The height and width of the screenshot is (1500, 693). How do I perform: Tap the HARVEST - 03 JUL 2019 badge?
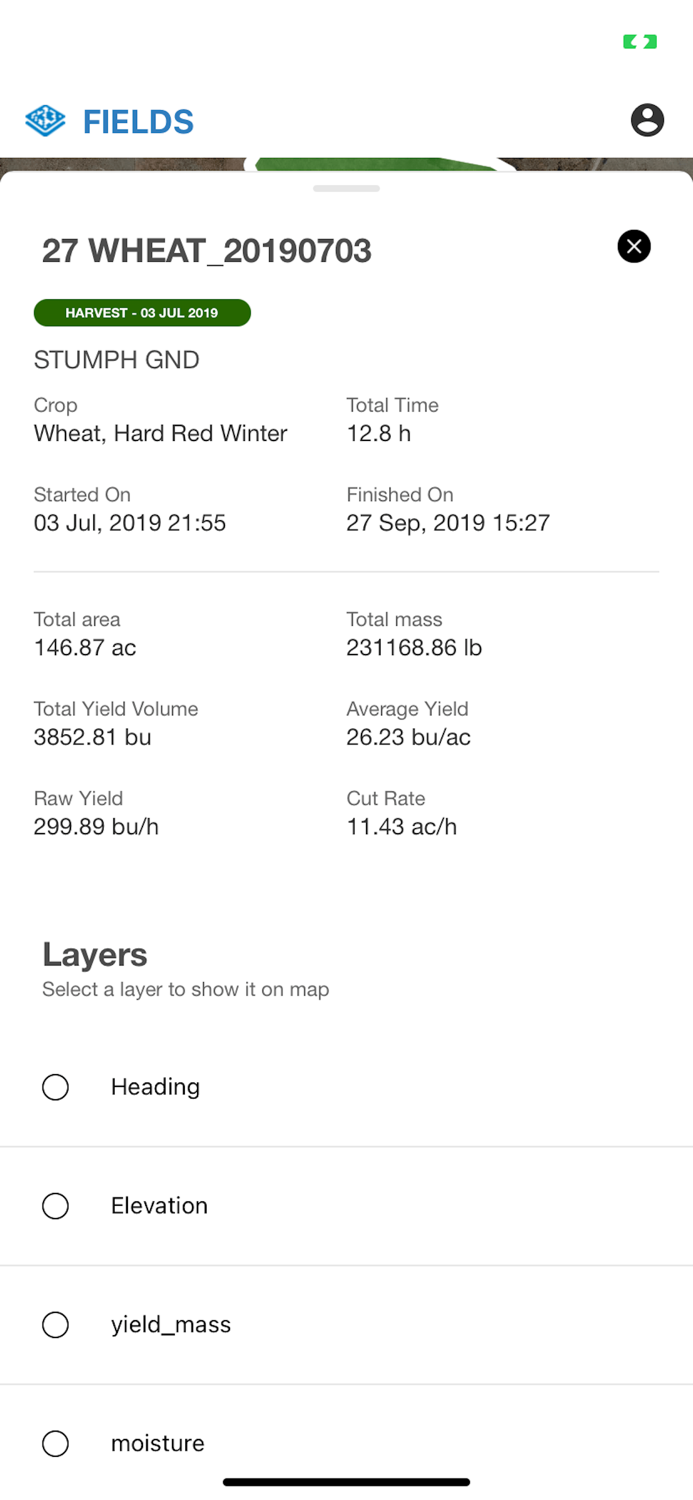click(x=141, y=312)
